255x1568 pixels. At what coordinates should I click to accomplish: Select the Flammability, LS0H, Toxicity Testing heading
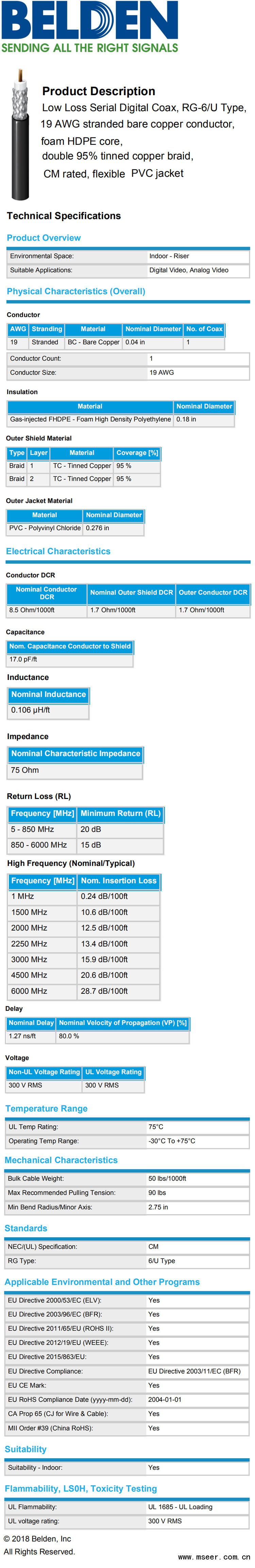tap(81, 1488)
